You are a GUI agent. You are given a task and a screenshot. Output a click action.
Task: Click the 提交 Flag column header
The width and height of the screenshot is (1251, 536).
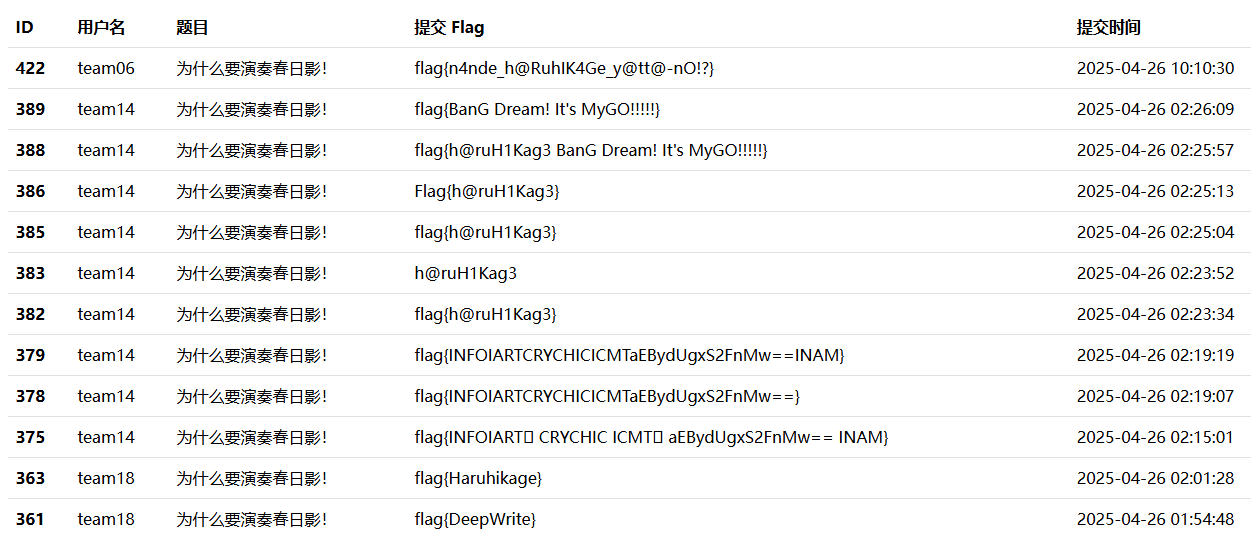pyautogui.click(x=449, y=28)
